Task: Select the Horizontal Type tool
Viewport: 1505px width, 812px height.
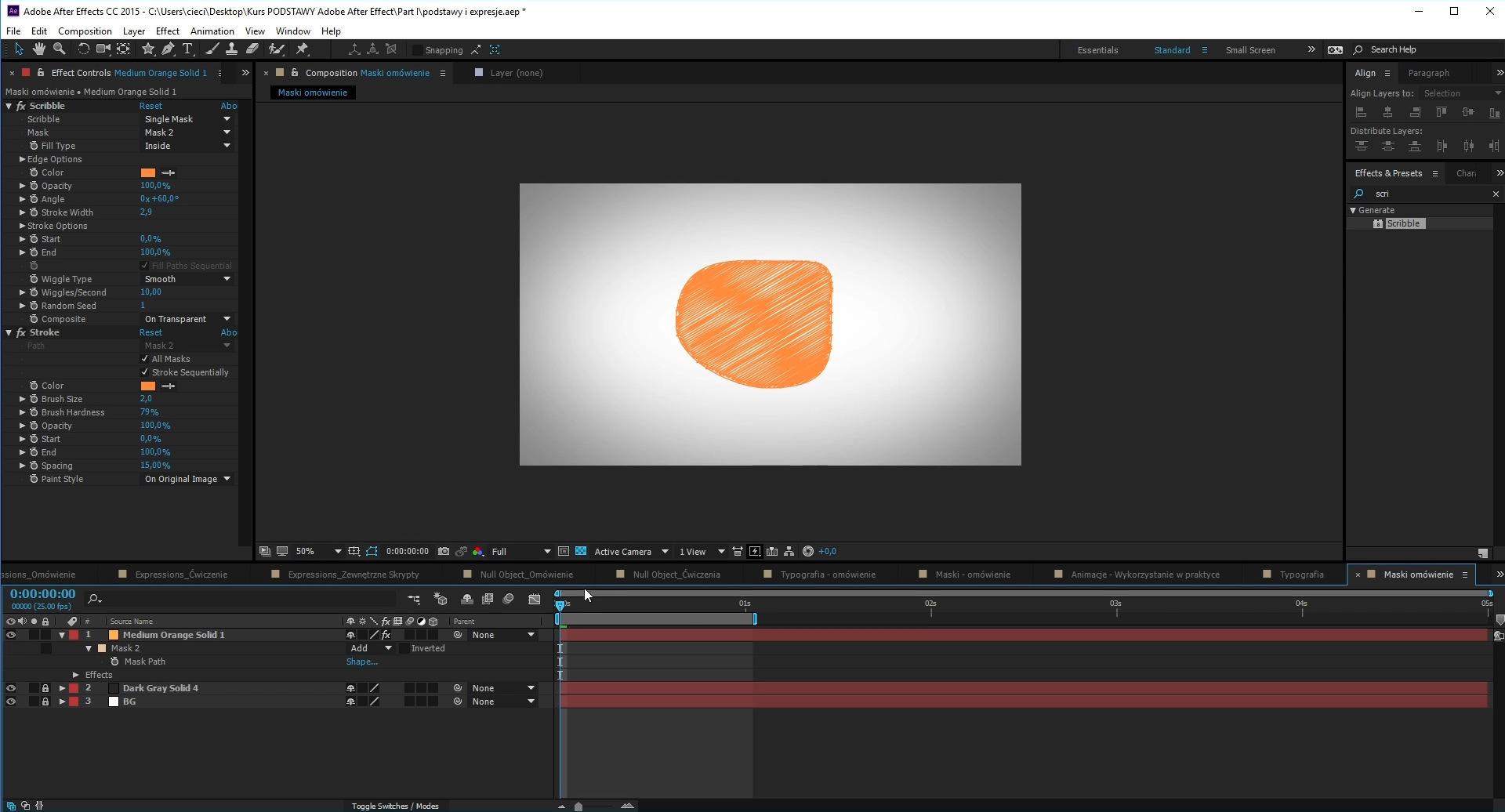Action: (x=187, y=49)
